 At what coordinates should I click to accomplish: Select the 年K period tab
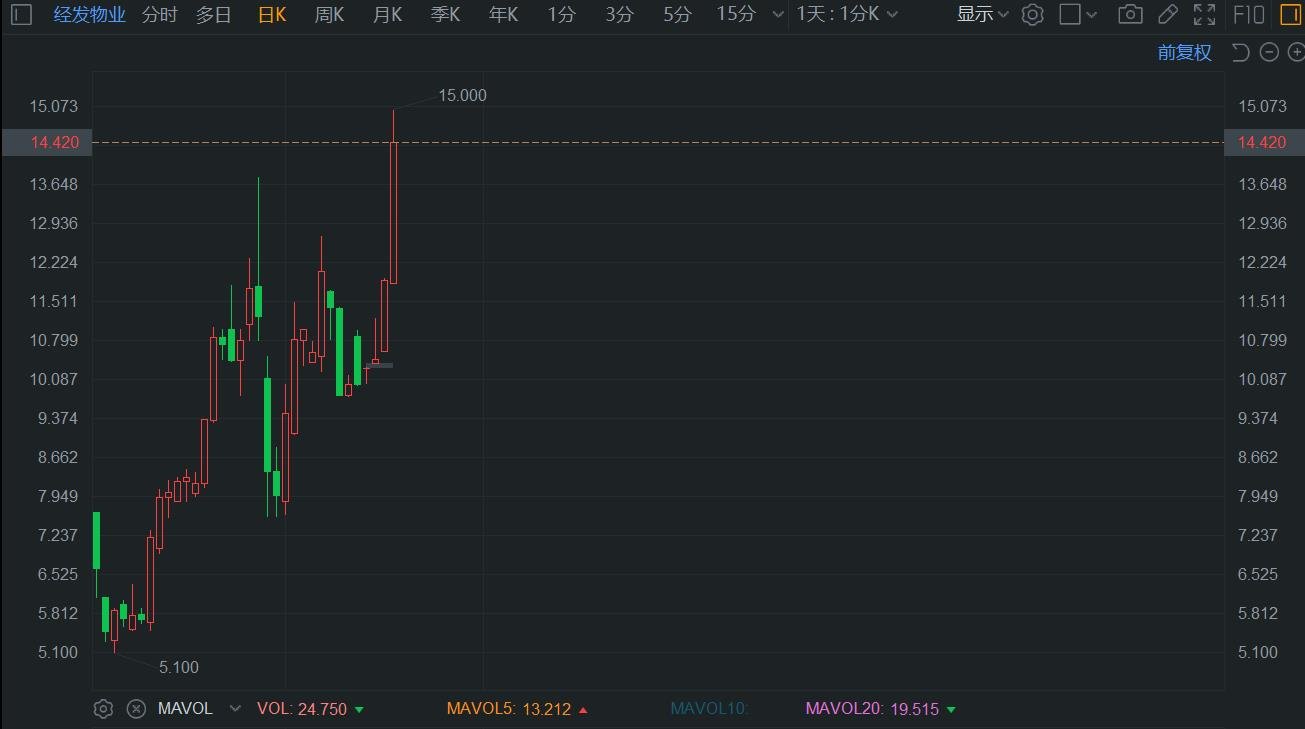click(x=503, y=15)
